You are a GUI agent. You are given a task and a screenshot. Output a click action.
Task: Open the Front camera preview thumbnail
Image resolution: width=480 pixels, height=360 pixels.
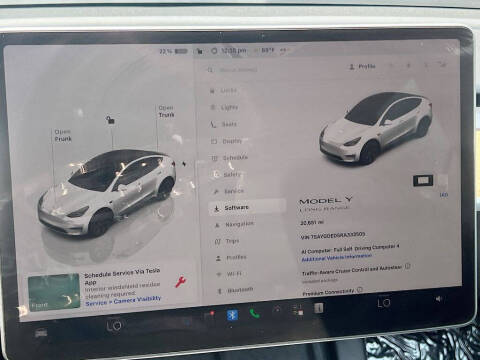(x=54, y=292)
